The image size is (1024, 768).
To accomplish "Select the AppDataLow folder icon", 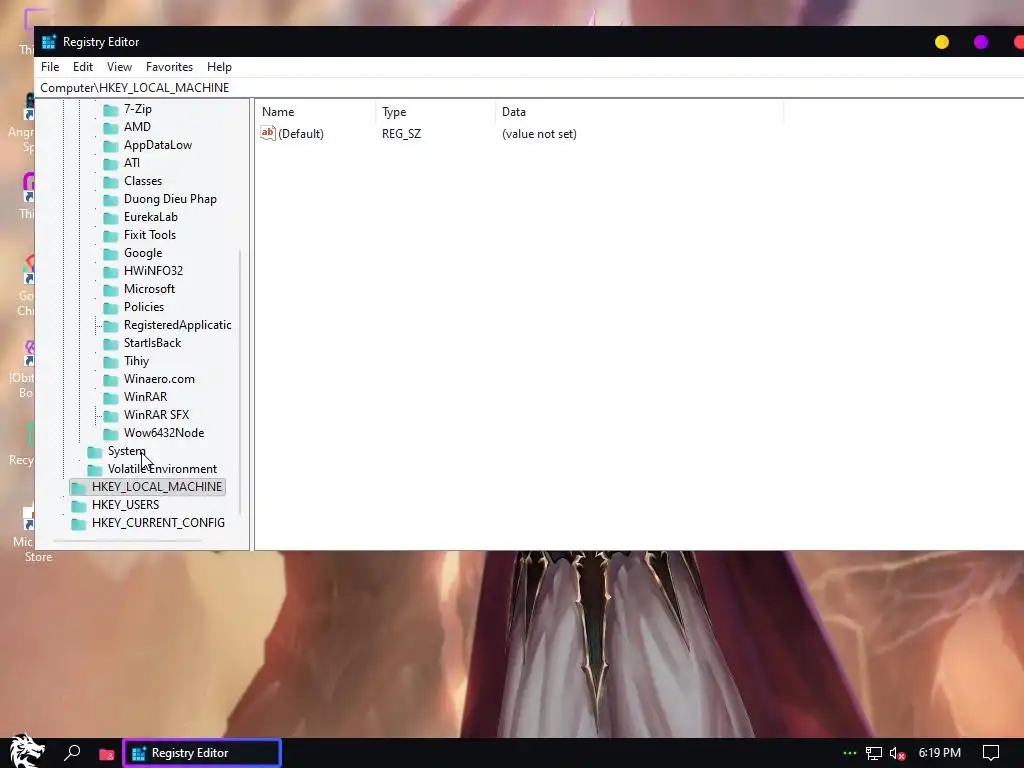I will click(111, 146).
